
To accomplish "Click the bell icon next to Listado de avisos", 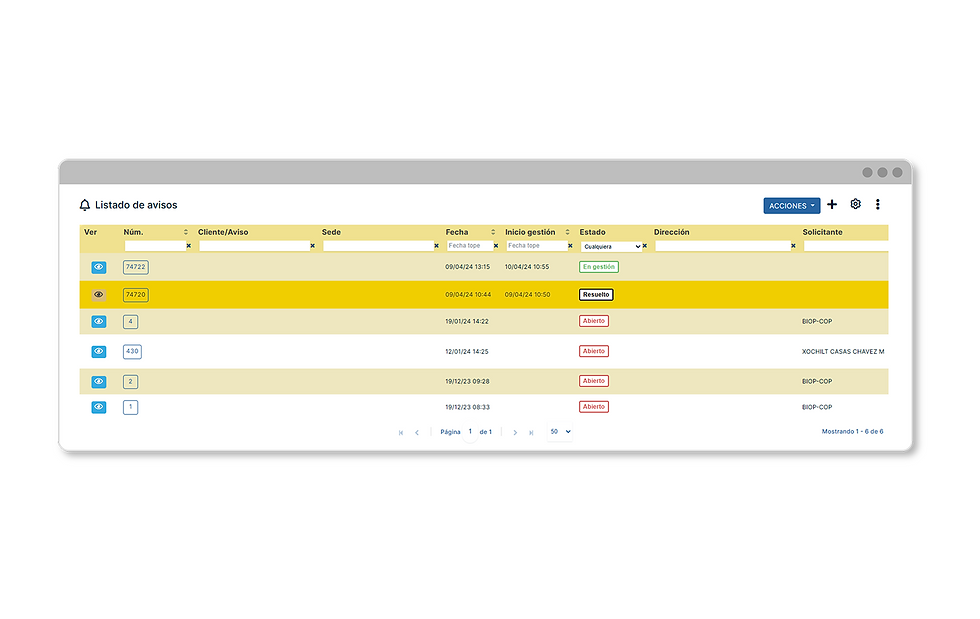I will pyautogui.click(x=86, y=204).
